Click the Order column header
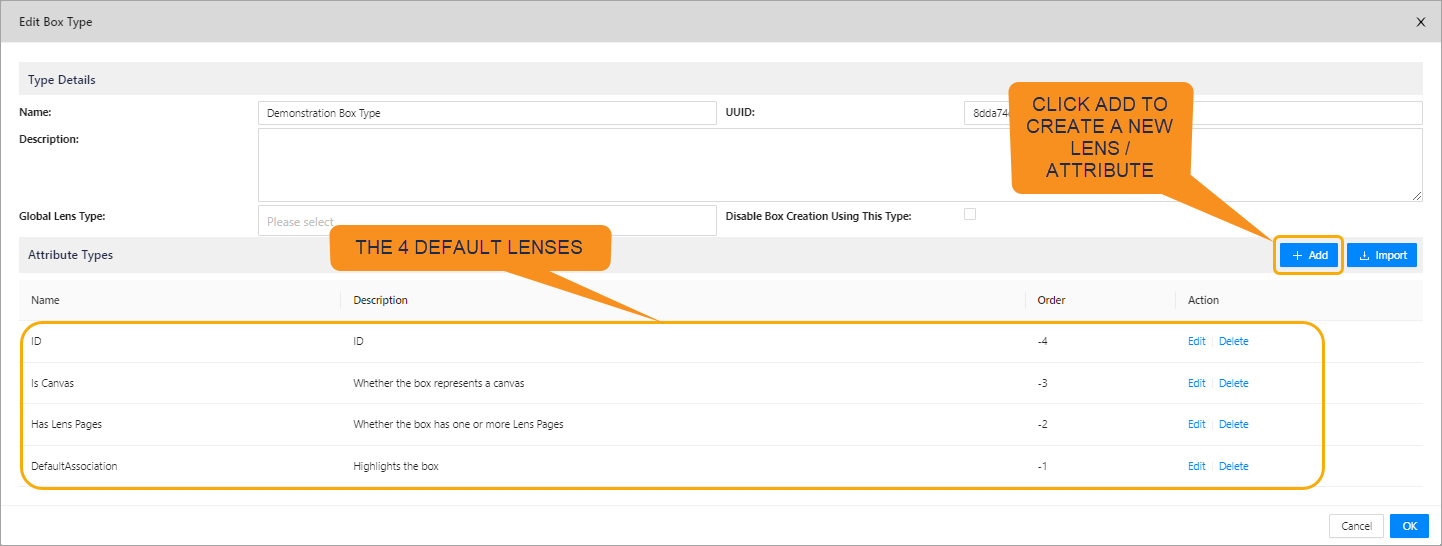This screenshot has width=1442, height=546. tap(1051, 300)
